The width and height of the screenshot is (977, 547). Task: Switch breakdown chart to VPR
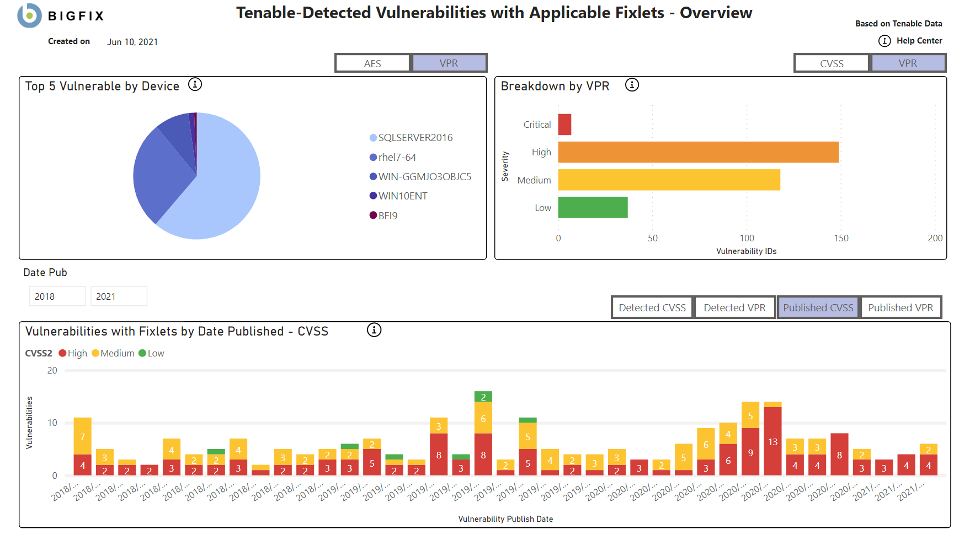click(x=908, y=63)
